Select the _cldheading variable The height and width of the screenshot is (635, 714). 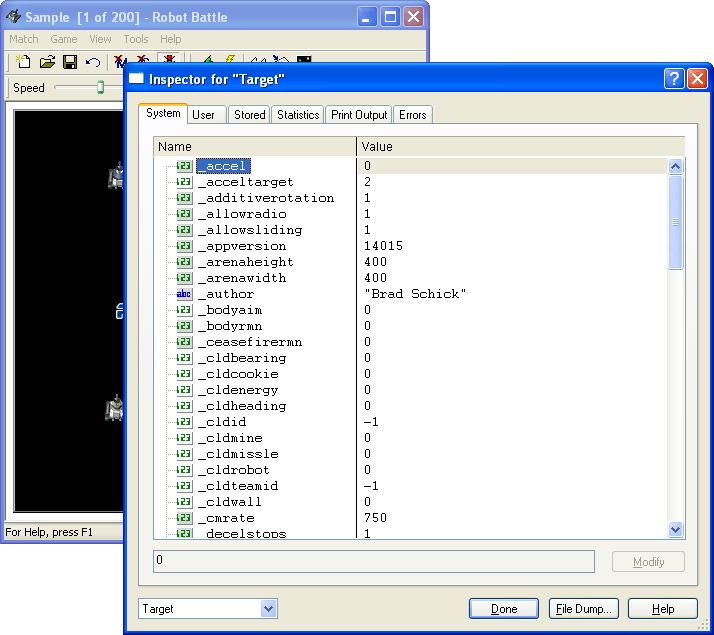point(242,406)
